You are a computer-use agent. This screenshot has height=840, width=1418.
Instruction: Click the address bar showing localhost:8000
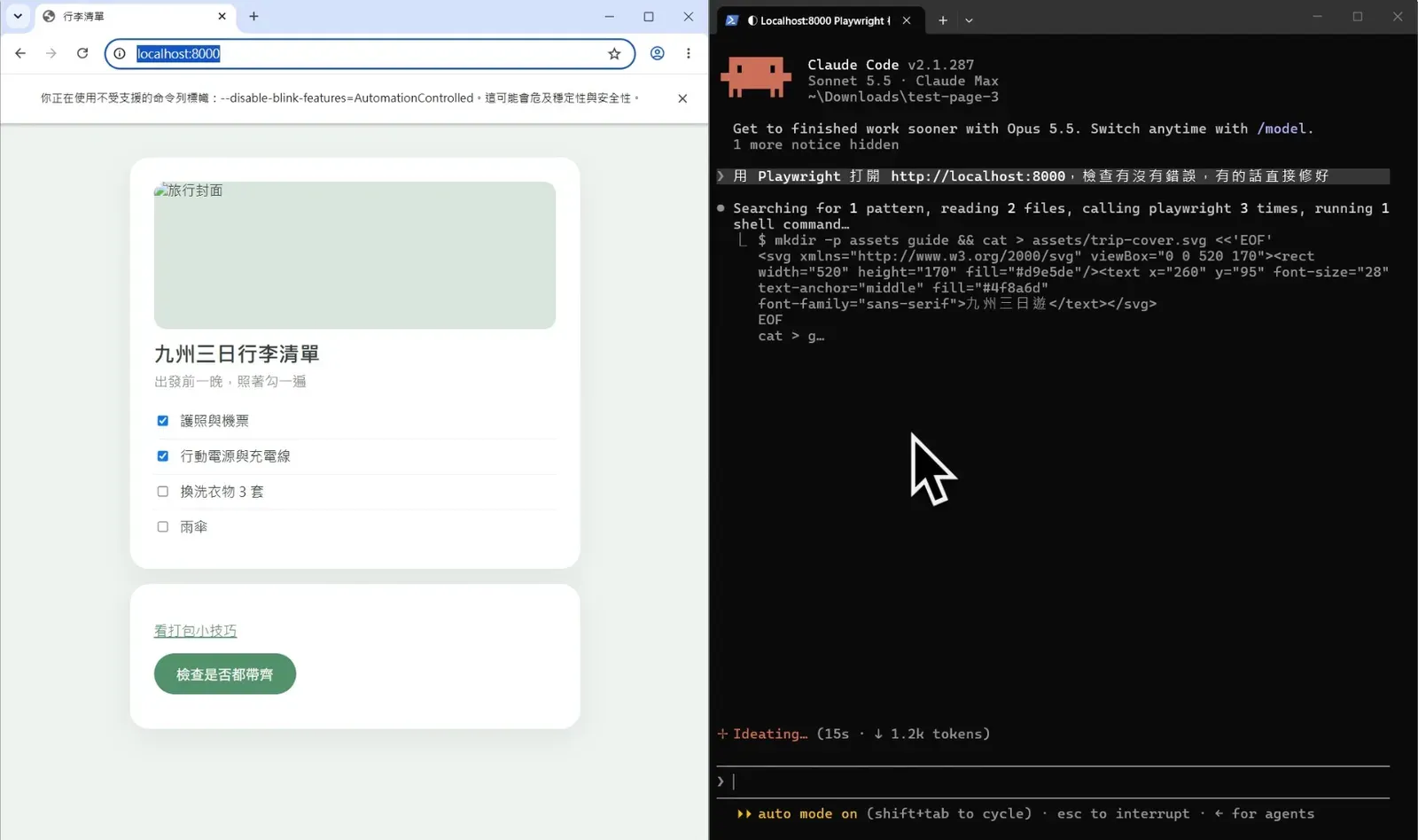[368, 53]
